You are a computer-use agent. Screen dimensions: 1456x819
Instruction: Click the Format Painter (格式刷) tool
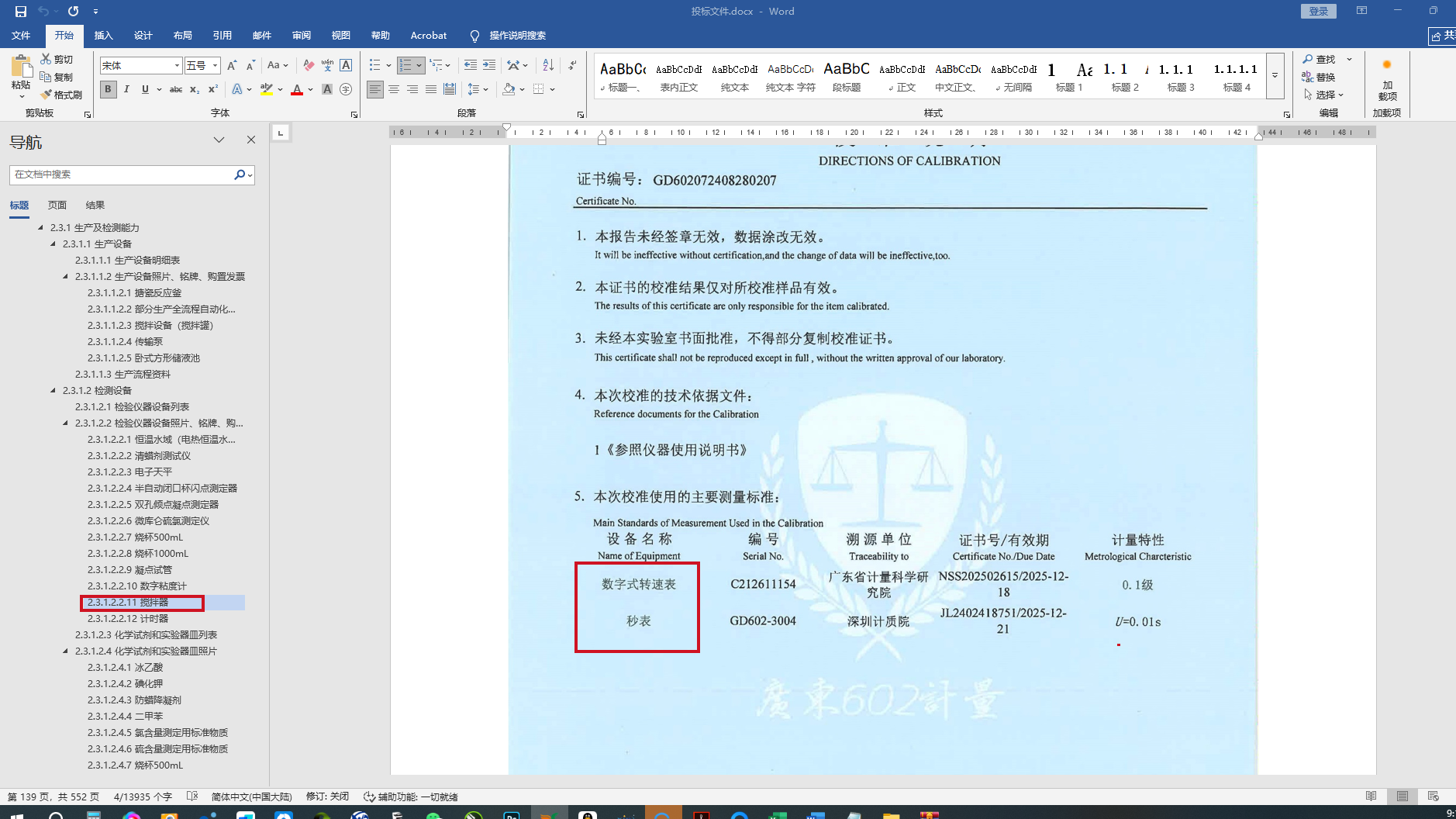(62, 95)
